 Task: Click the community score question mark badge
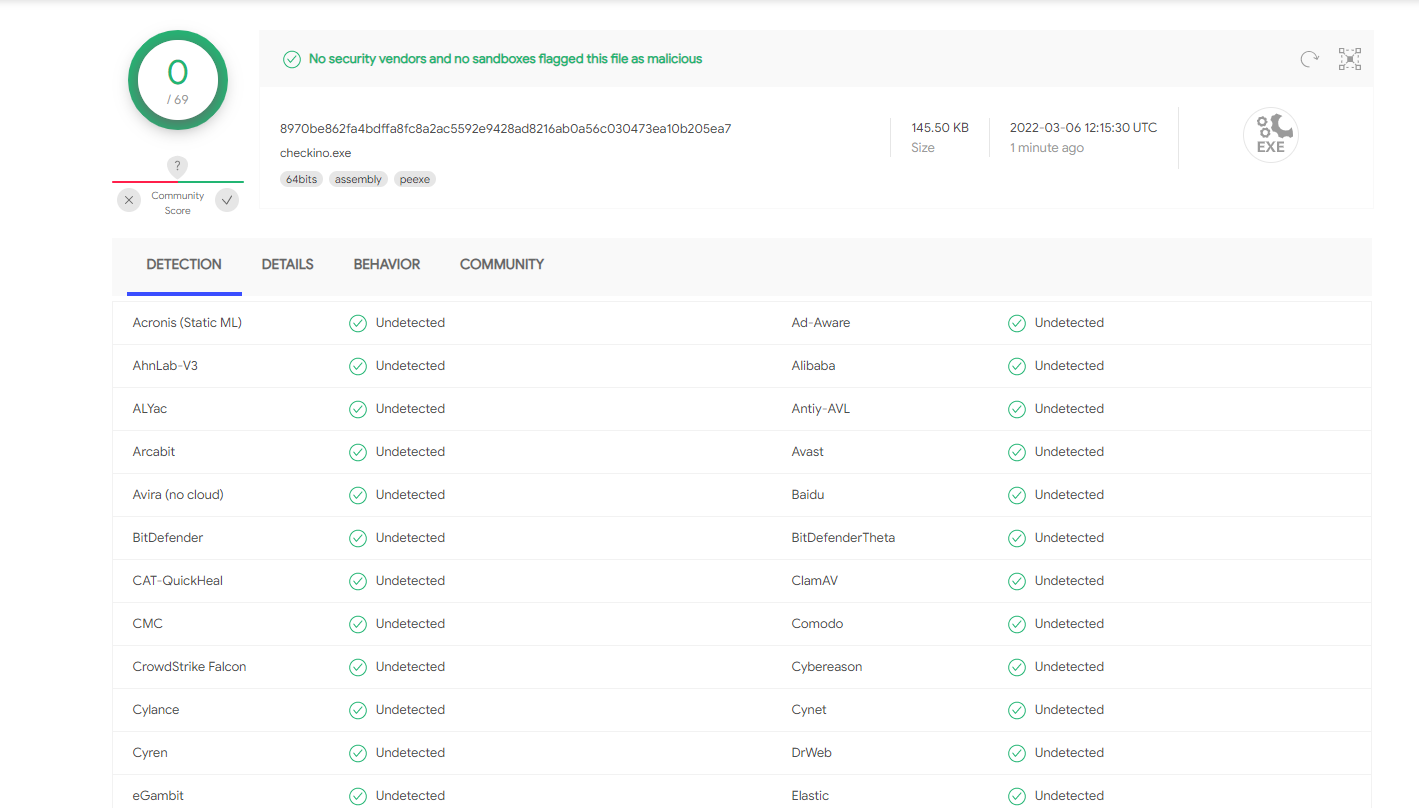(x=177, y=166)
